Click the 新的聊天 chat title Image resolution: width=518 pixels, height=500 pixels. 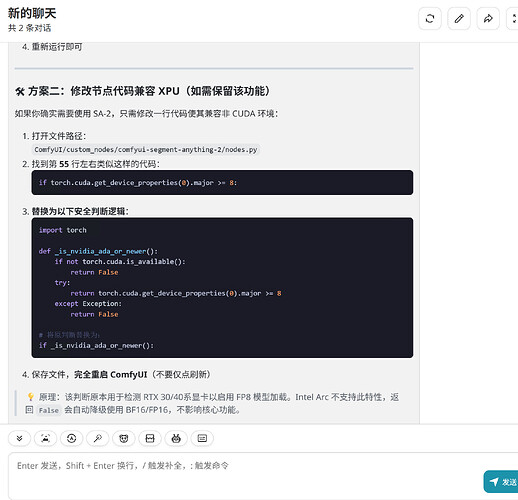(32, 13)
